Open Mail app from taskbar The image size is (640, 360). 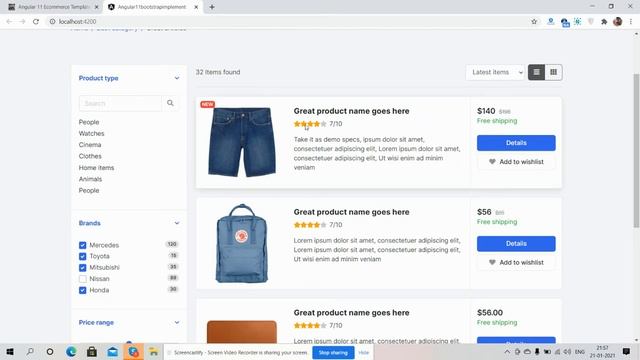(113, 351)
